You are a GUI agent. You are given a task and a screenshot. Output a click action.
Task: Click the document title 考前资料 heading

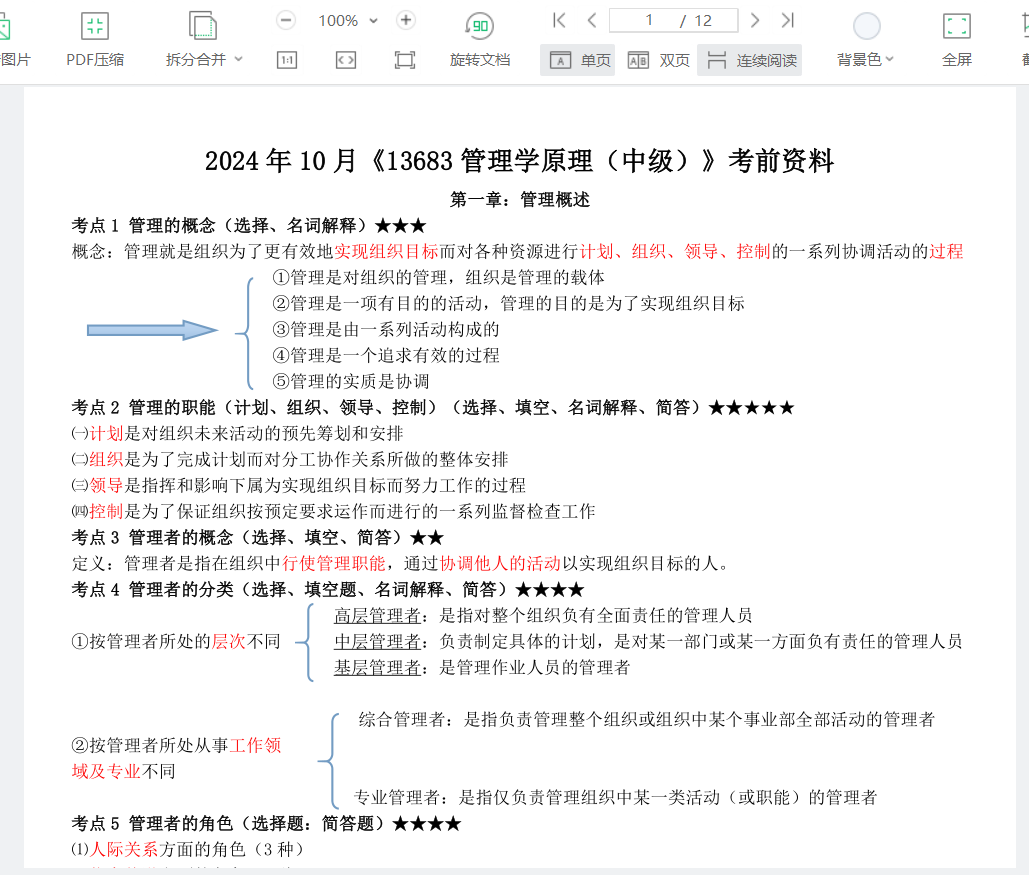[519, 161]
